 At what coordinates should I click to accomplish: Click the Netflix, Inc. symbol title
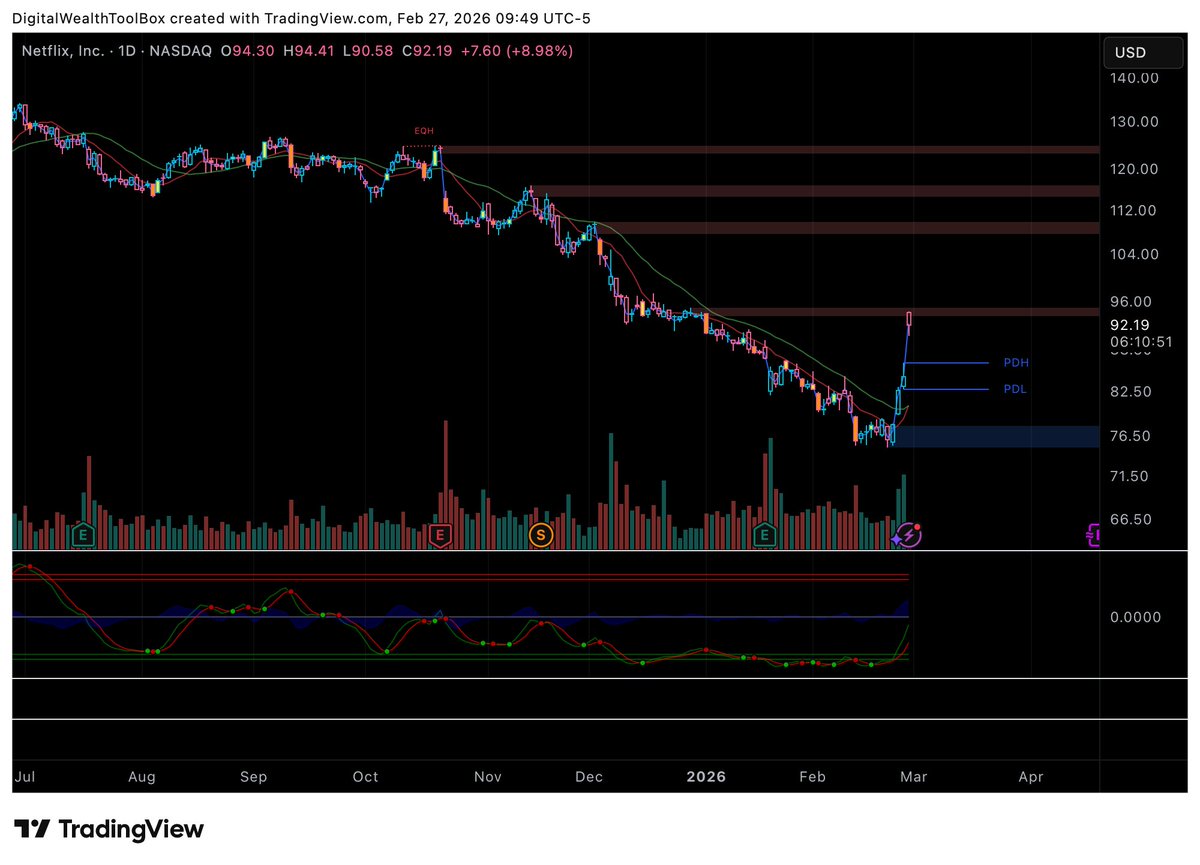[x=64, y=49]
